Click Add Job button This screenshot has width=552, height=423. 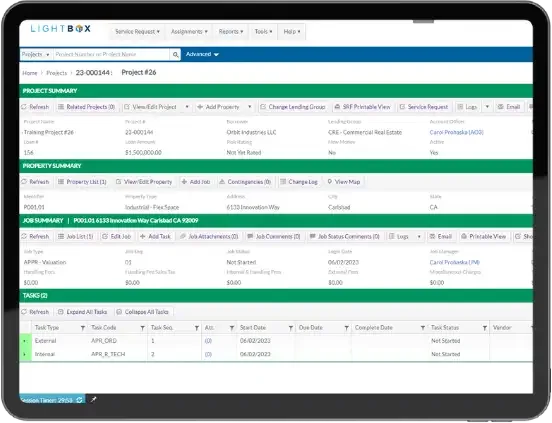click(x=196, y=182)
